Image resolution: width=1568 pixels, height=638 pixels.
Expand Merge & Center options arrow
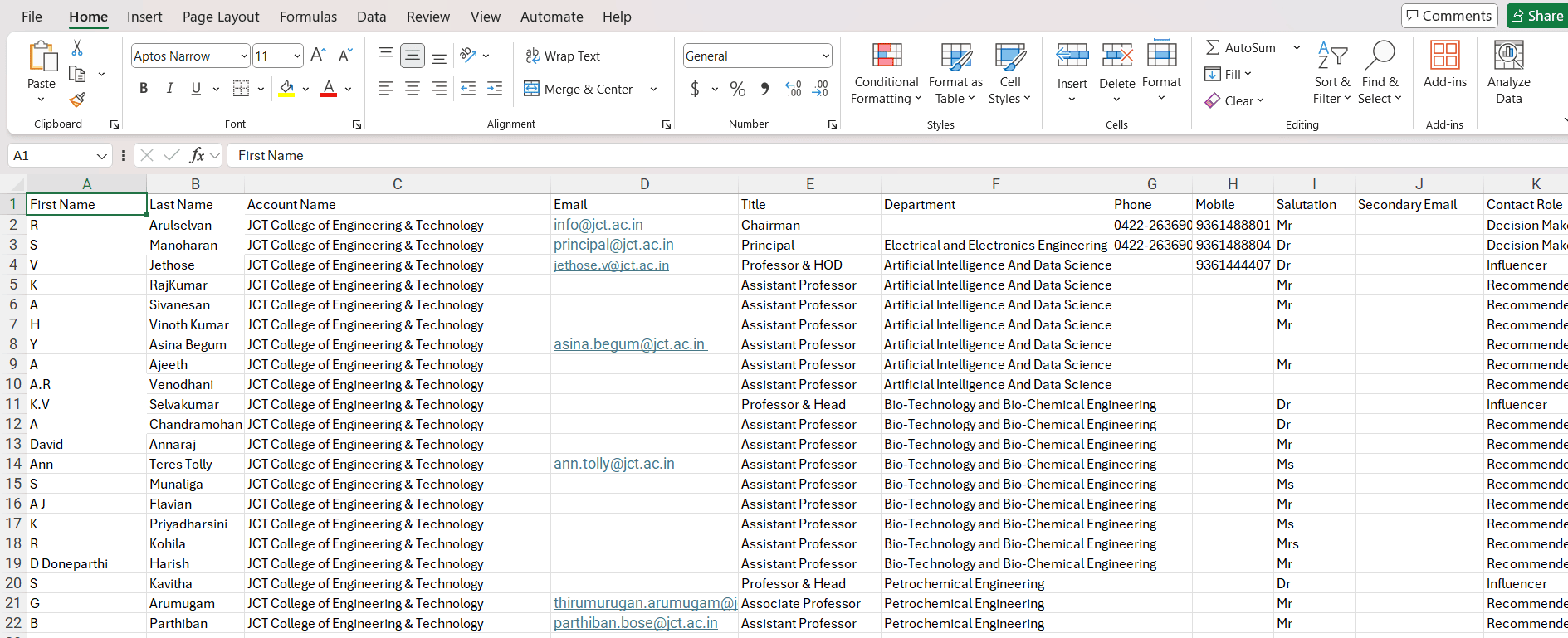pos(653,89)
